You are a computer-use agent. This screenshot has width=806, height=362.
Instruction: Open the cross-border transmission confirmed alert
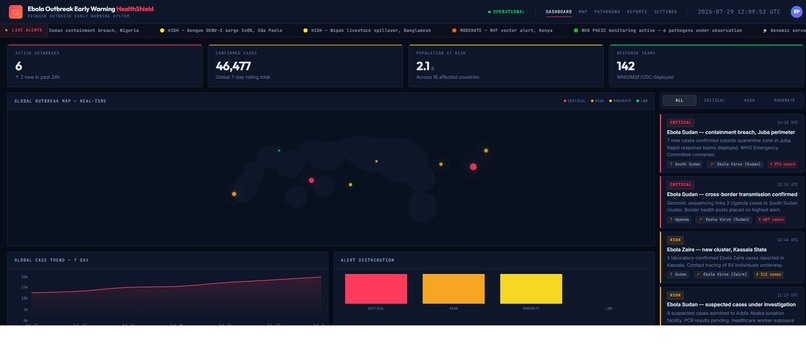(x=731, y=202)
